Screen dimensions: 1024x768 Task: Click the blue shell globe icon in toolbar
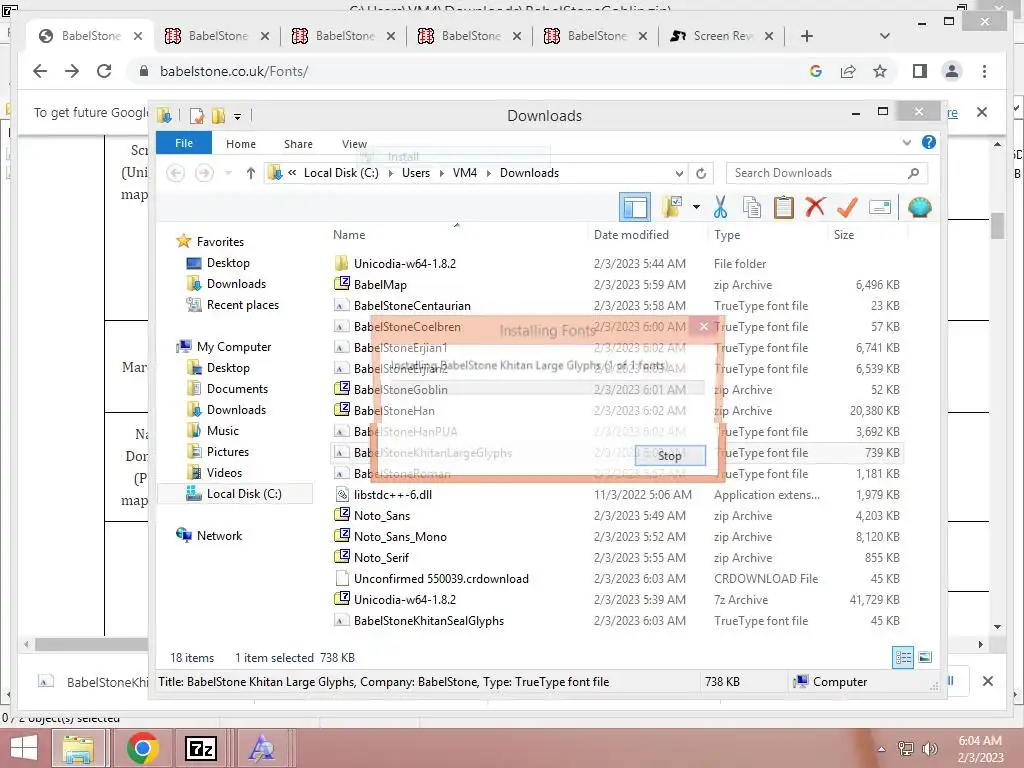(920, 208)
